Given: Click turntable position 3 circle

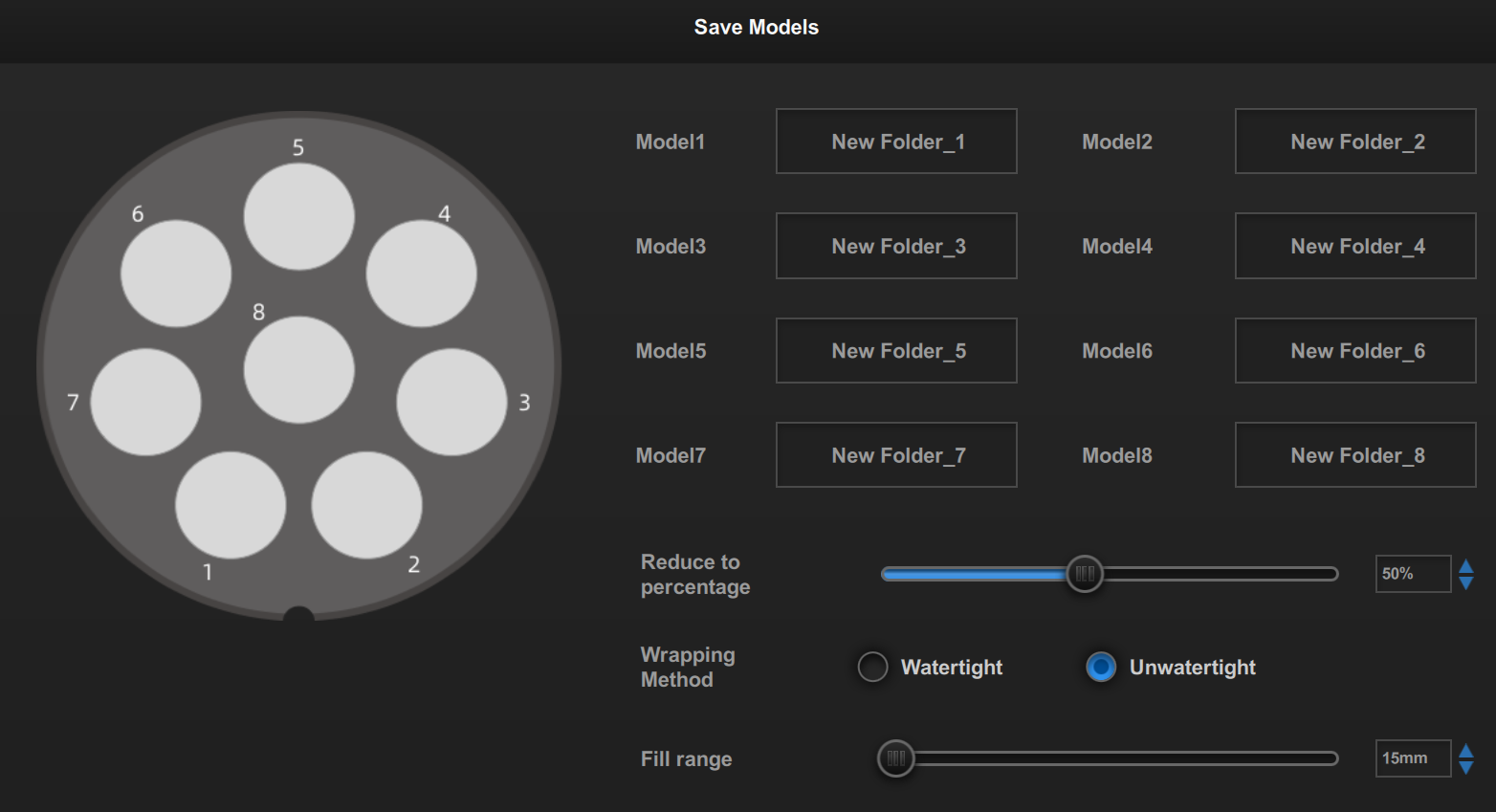Looking at the screenshot, I should click(x=451, y=402).
